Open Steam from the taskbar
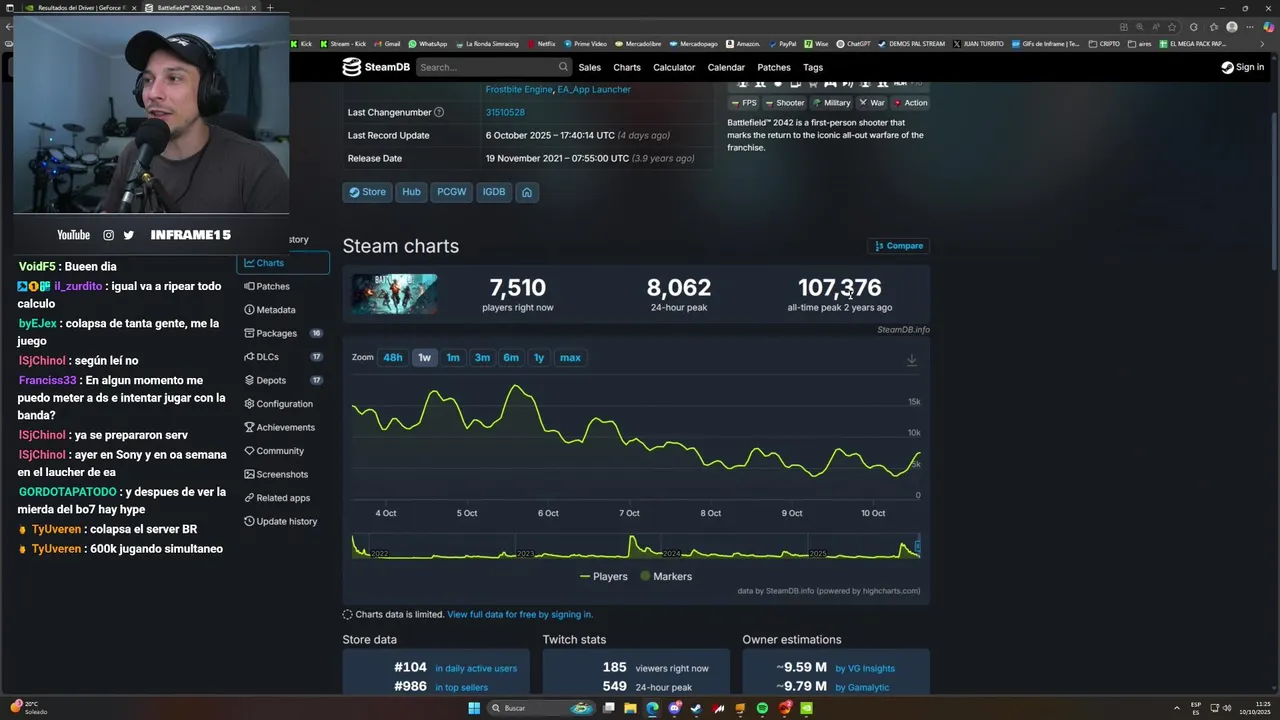Image resolution: width=1280 pixels, height=720 pixels. (x=696, y=708)
